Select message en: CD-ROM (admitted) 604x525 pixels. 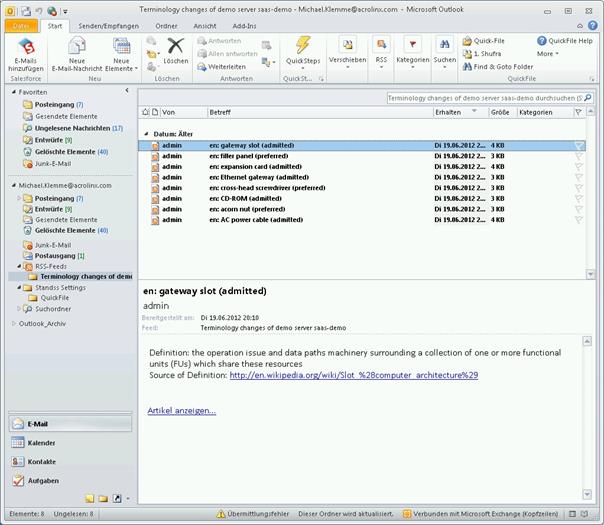coord(362,198)
